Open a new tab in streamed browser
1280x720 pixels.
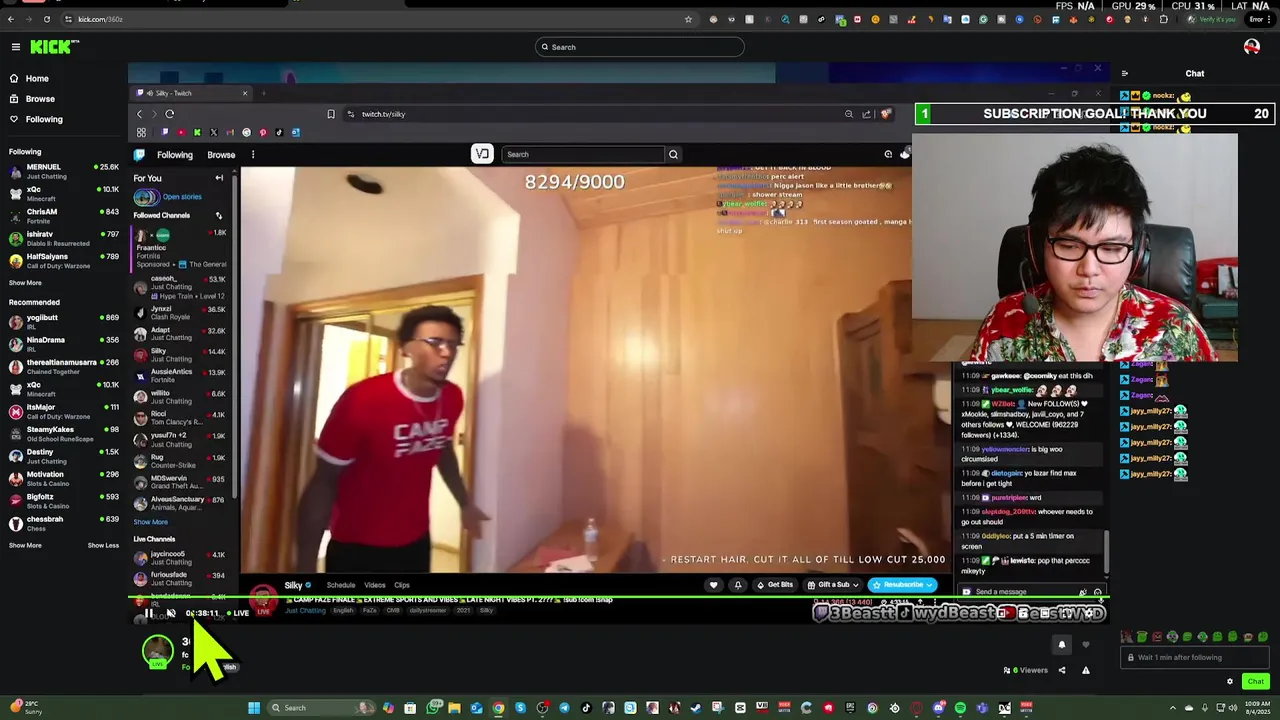[x=264, y=93]
